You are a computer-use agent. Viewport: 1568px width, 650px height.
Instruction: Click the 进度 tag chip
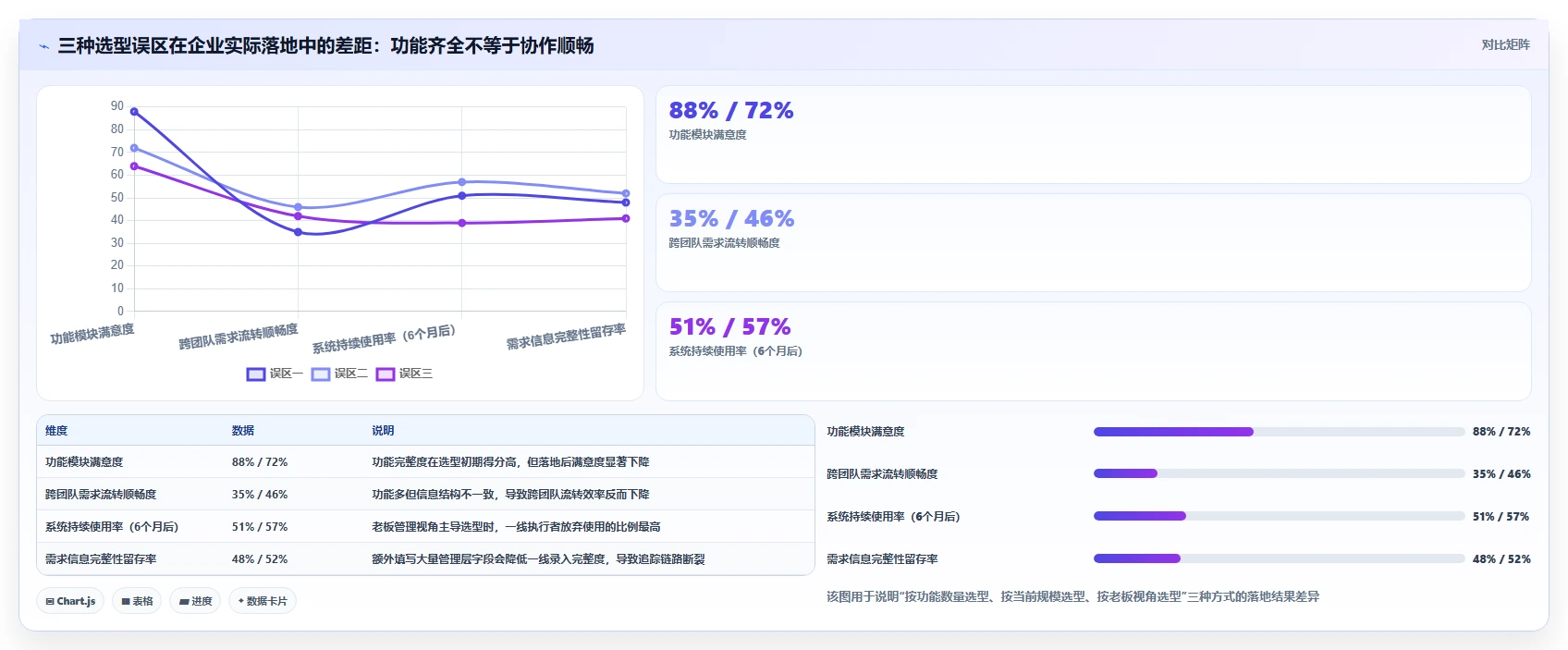[195, 601]
